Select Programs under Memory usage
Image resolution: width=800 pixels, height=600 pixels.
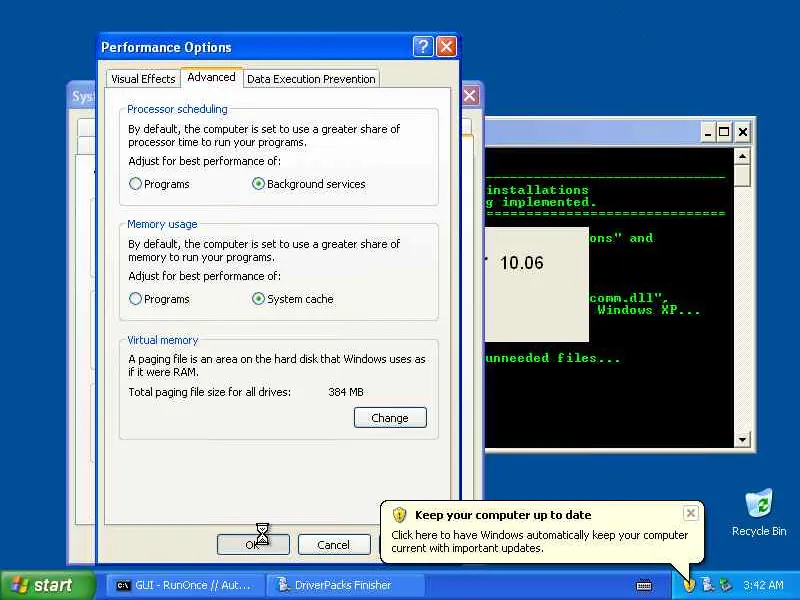[x=159, y=299]
